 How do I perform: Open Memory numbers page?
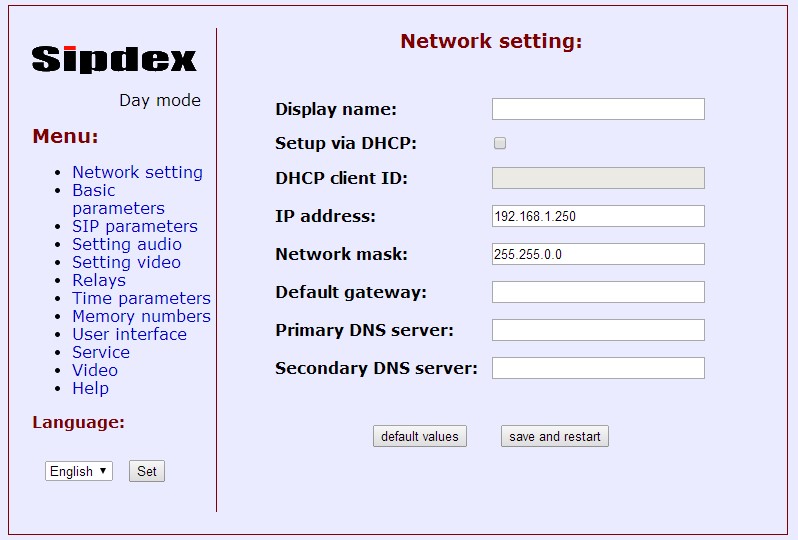pyautogui.click(x=141, y=316)
